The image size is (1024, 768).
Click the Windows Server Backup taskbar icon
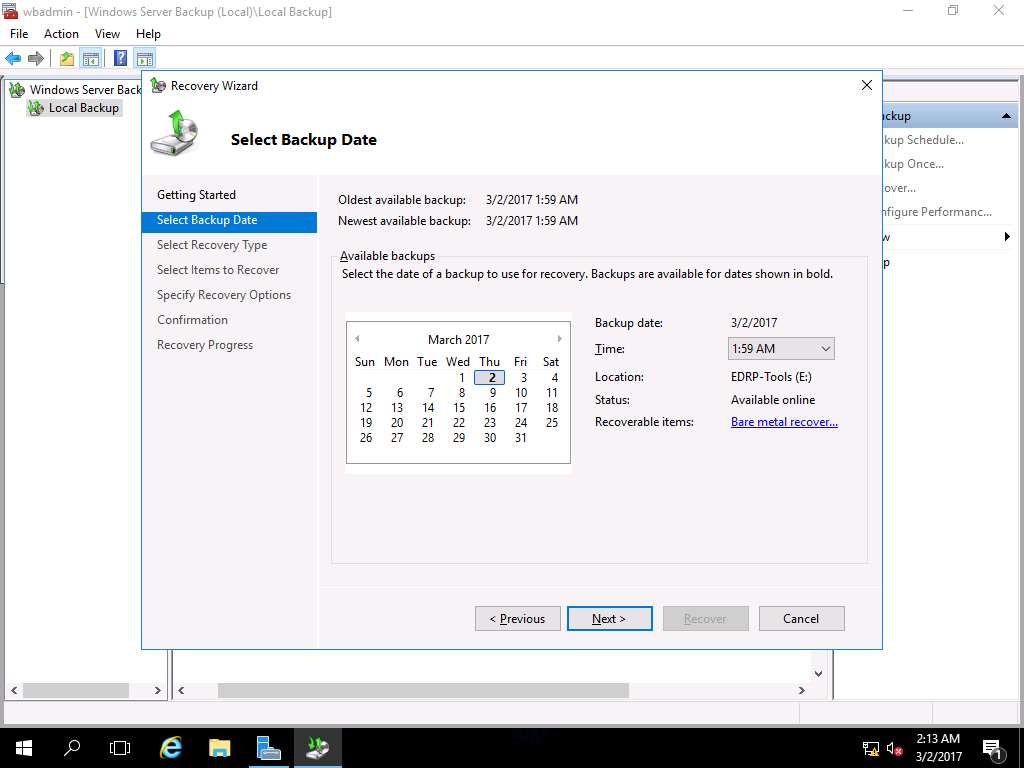coord(317,748)
